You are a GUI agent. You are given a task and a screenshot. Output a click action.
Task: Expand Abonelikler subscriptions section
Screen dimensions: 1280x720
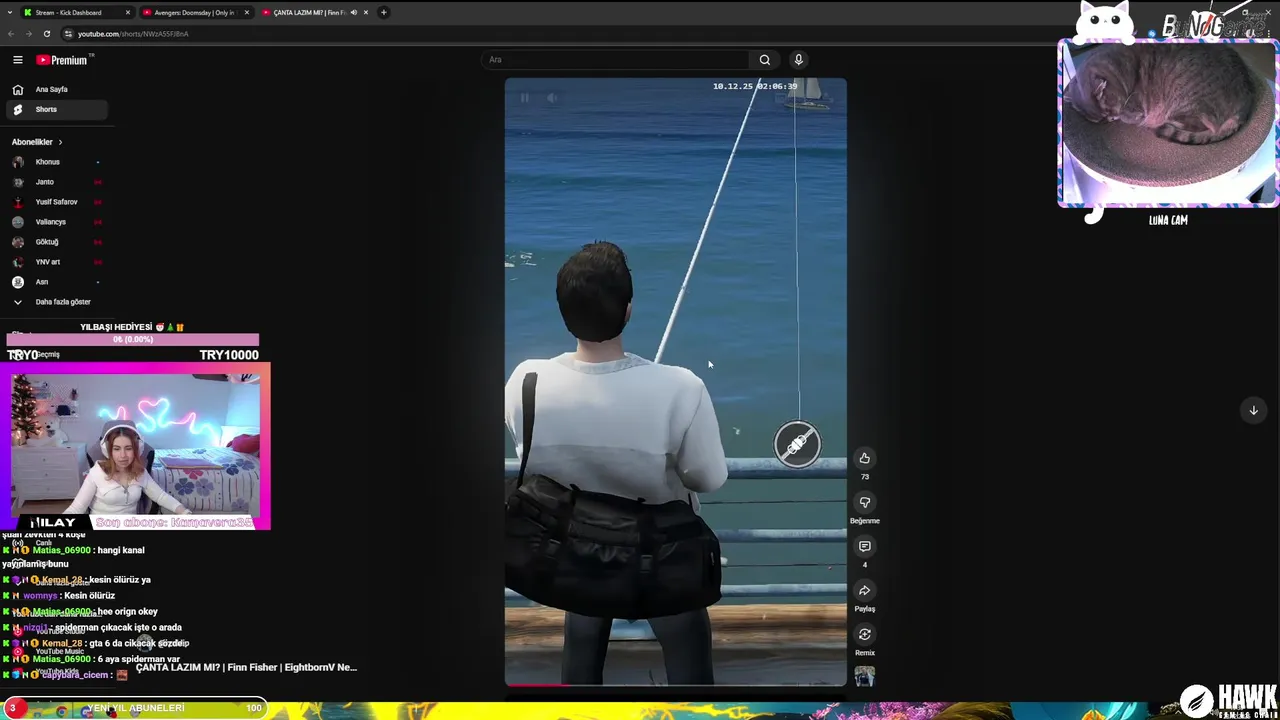37,142
